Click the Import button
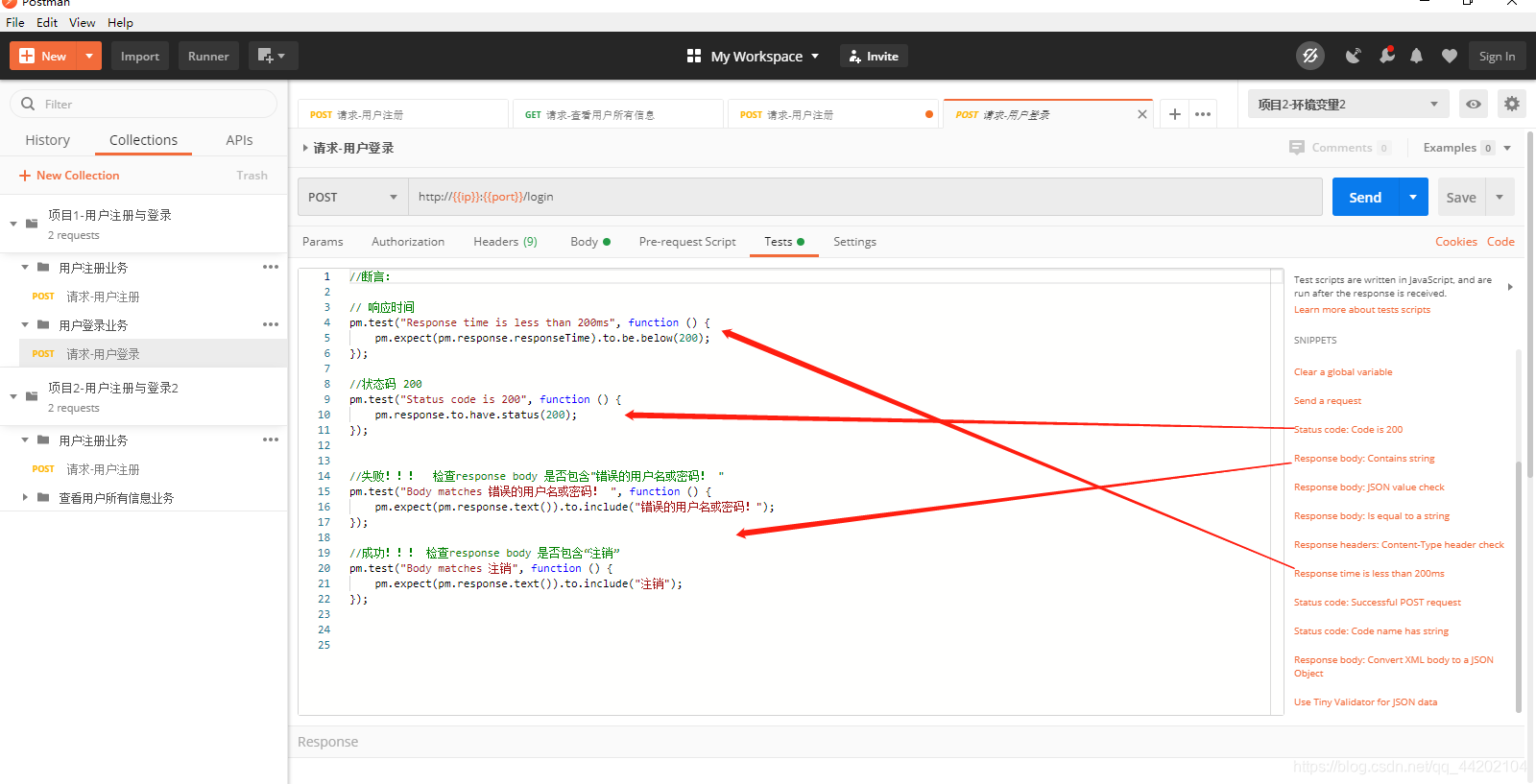Screen dimensions: 1536x784 coord(140,56)
